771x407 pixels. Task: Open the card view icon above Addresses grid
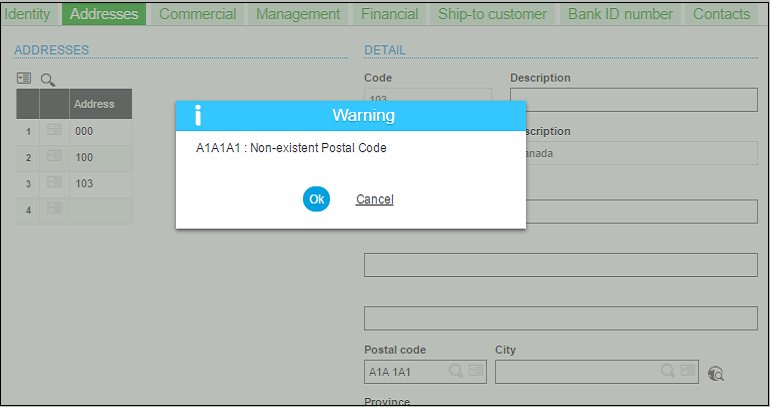point(24,79)
